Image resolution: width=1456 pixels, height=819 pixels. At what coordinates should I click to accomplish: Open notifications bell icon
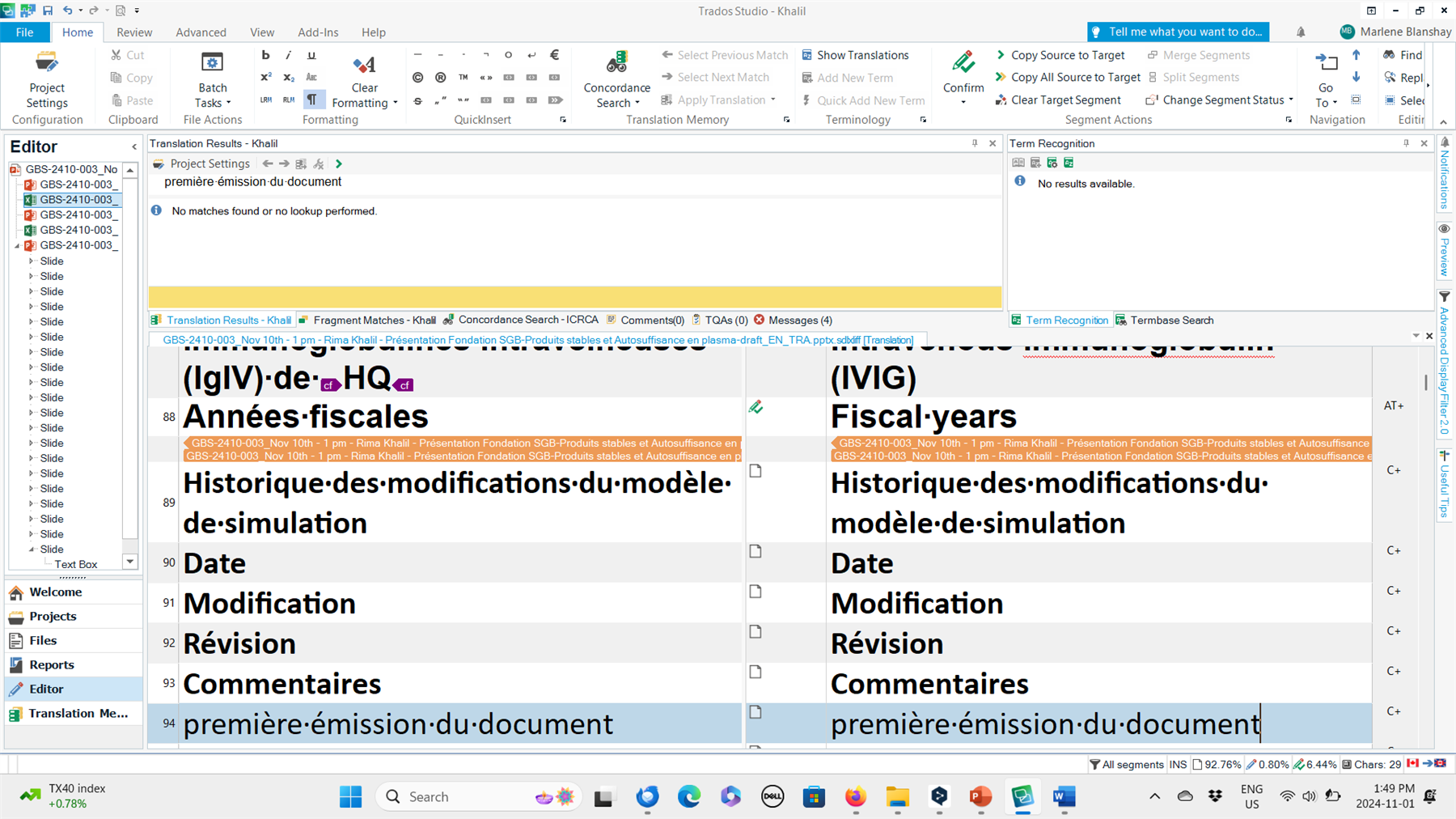tap(1301, 32)
